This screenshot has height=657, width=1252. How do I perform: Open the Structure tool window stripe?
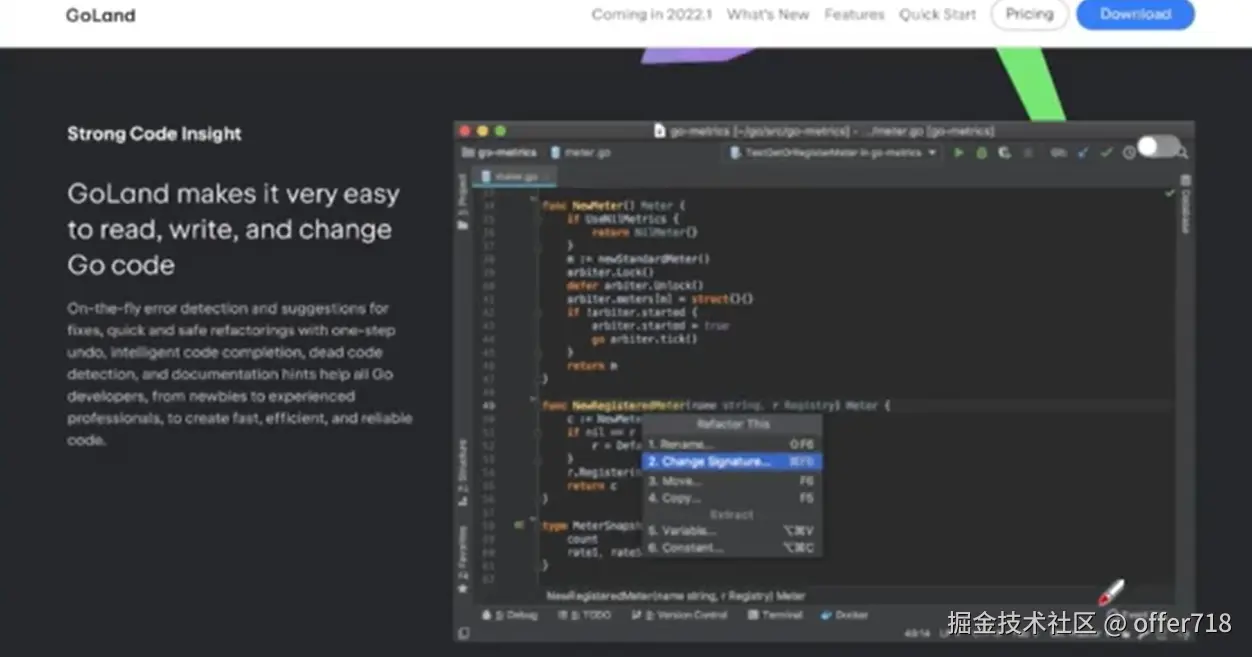[x=462, y=471]
